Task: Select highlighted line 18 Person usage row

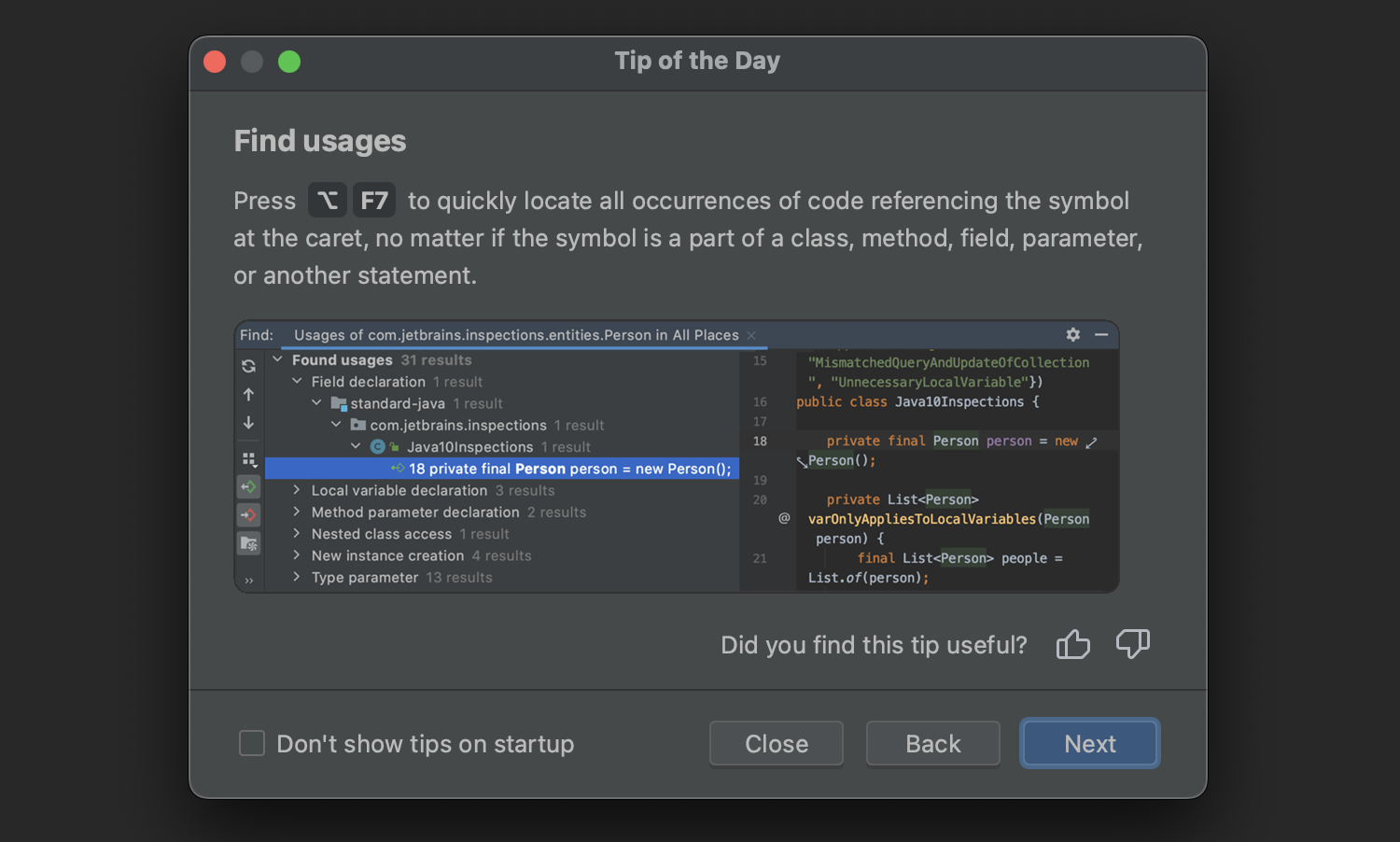Action: click(x=569, y=469)
